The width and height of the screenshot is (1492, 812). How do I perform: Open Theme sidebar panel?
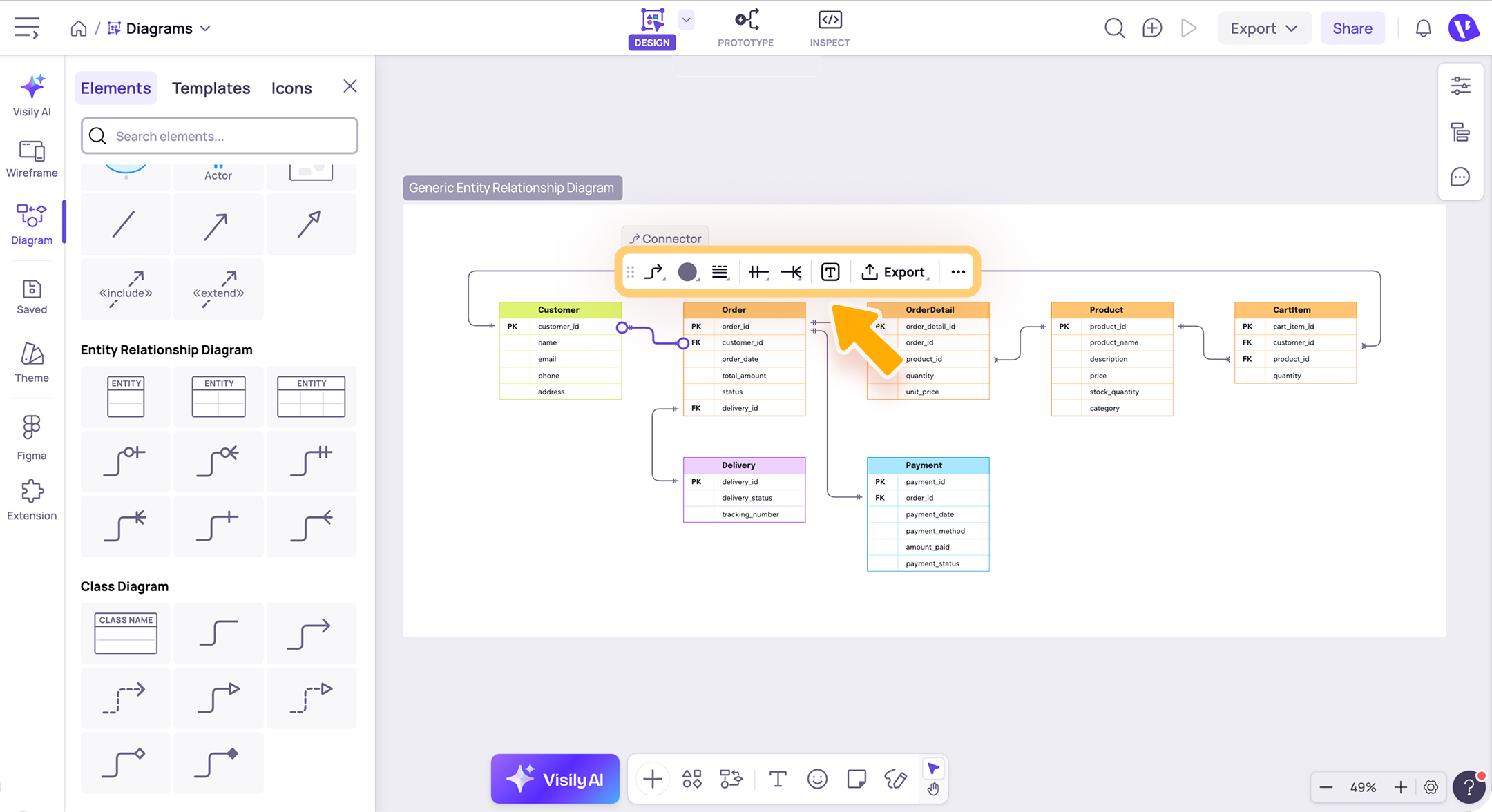[32, 362]
